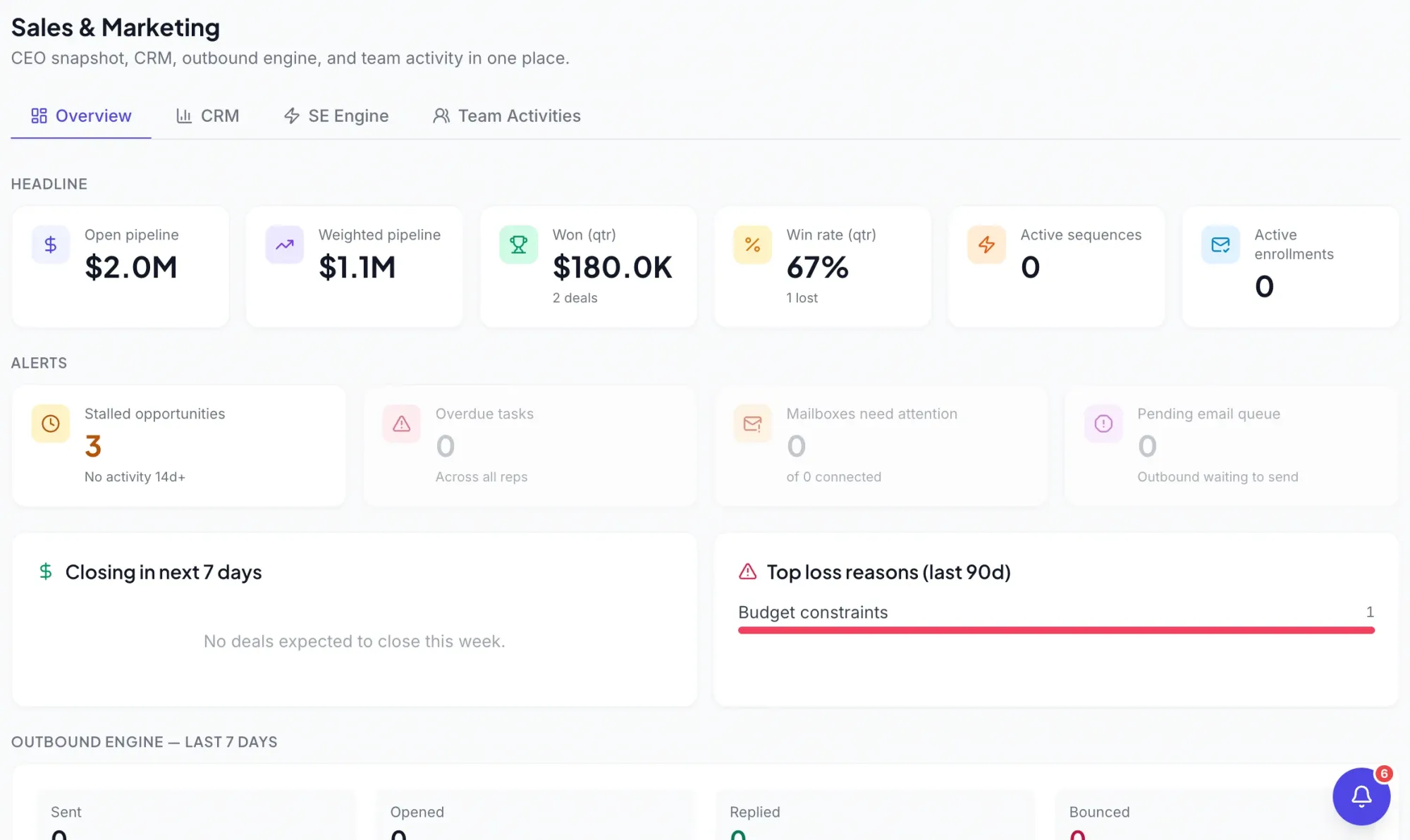Click the HEADLINE section label
The width and height of the screenshot is (1410, 840).
pos(49,184)
